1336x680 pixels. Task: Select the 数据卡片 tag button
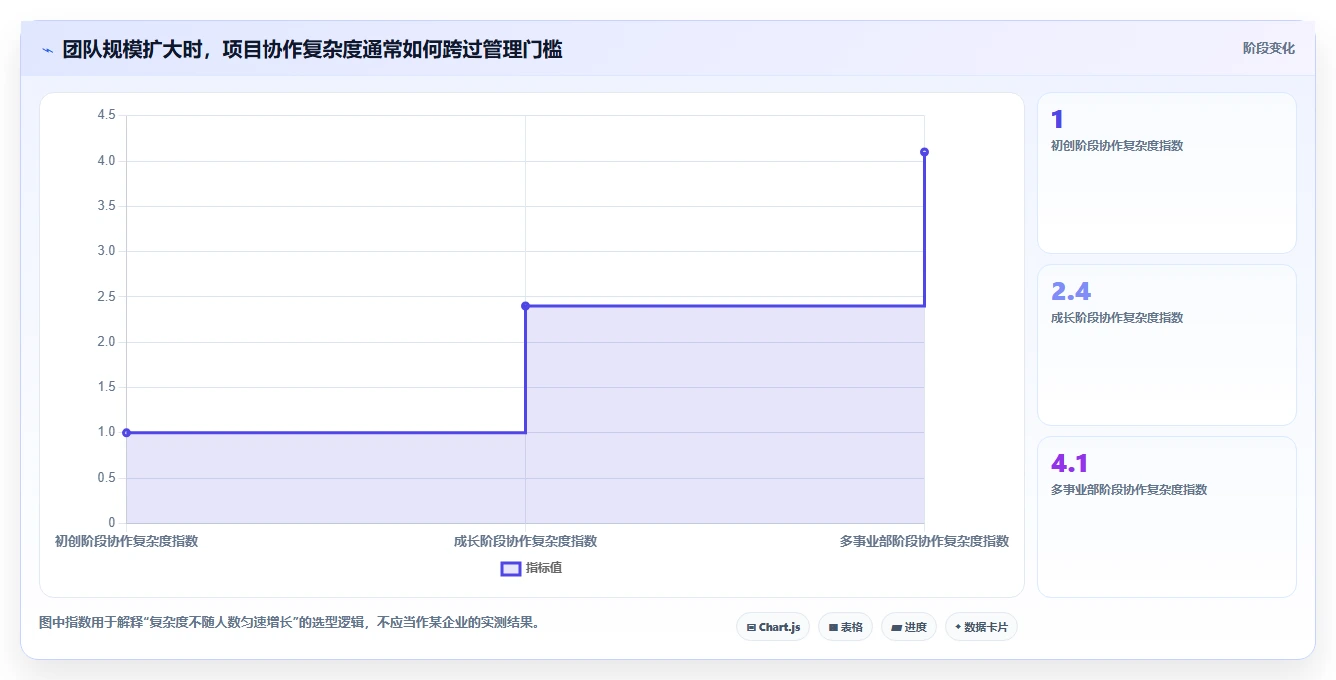pyautogui.click(x=981, y=627)
